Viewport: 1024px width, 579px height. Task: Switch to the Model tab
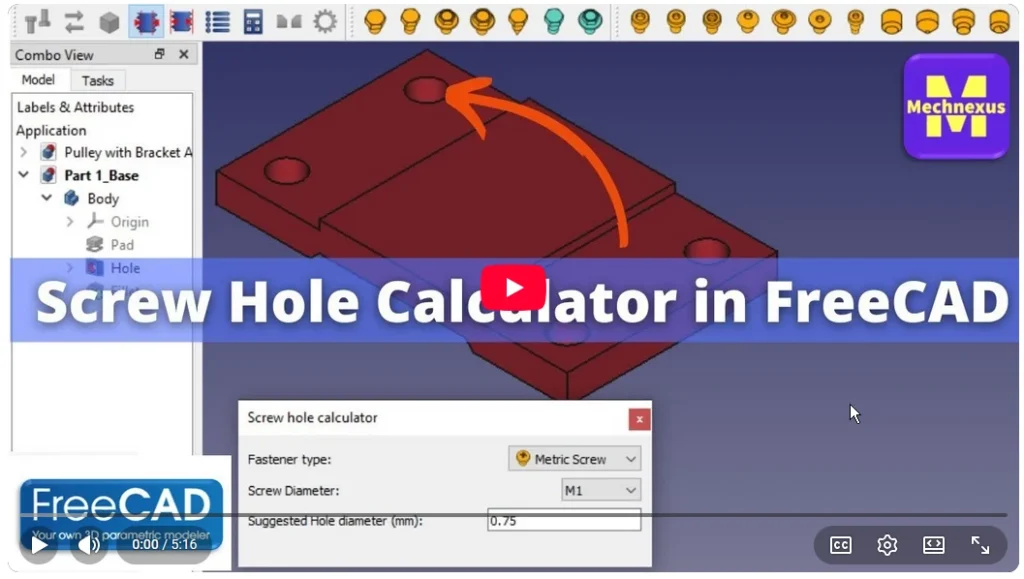pos(38,80)
